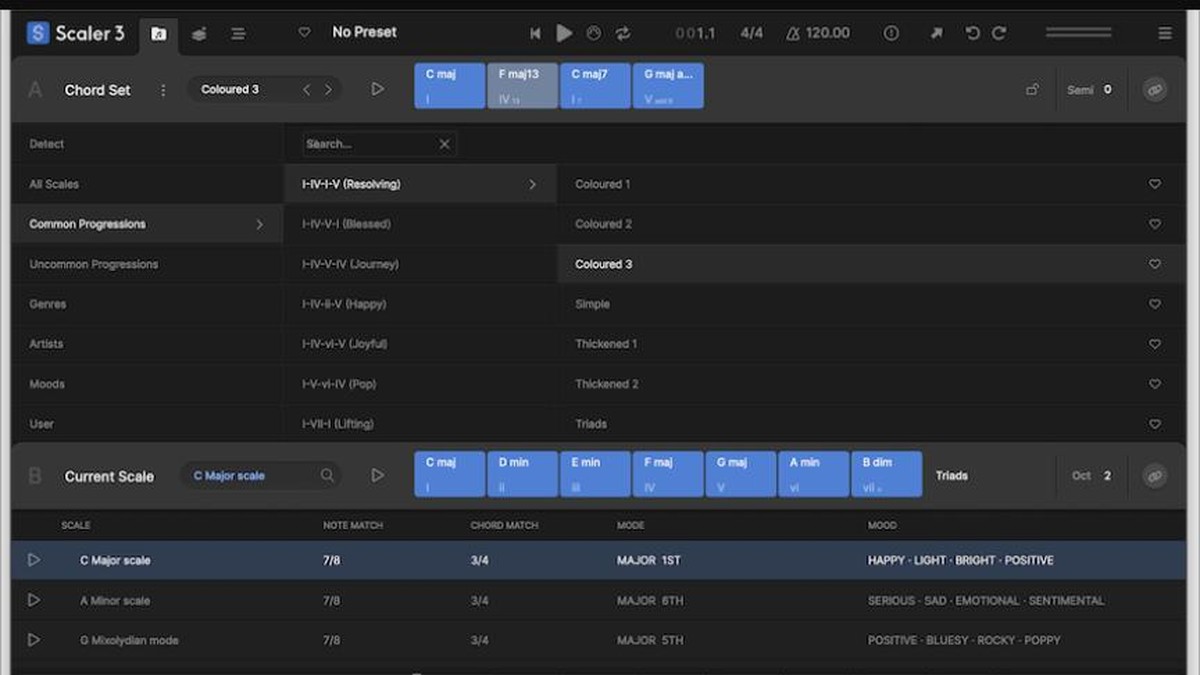Adjust the horizontal slider in the header

tap(1078, 33)
